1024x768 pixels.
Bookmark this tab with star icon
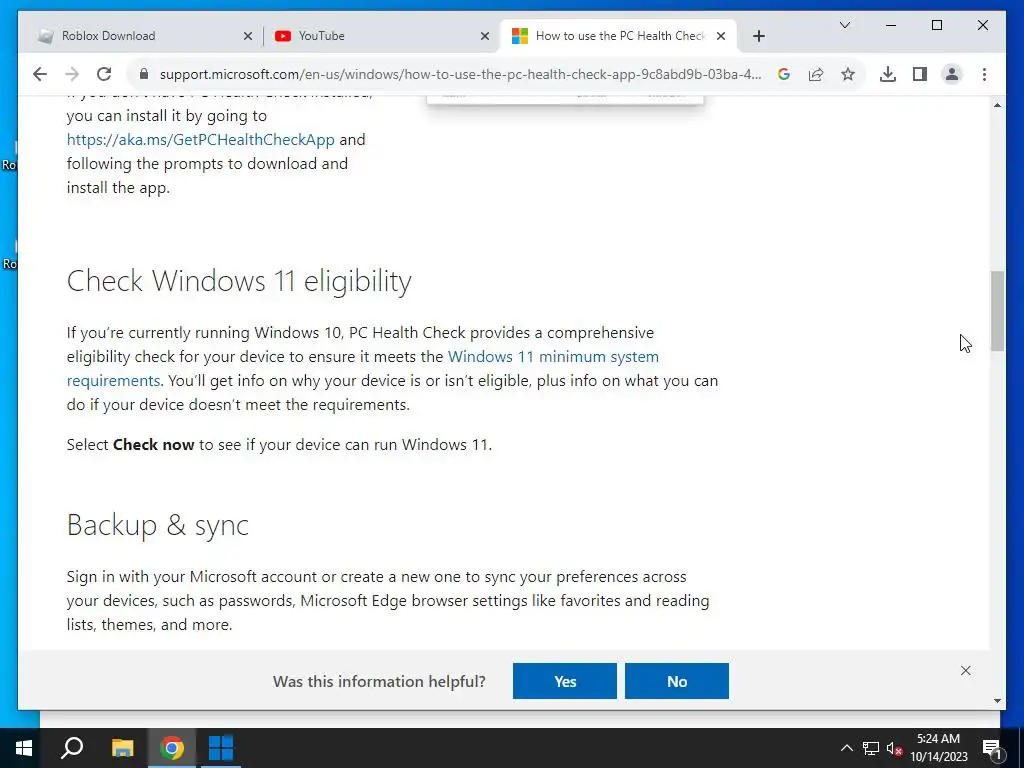[x=848, y=74]
